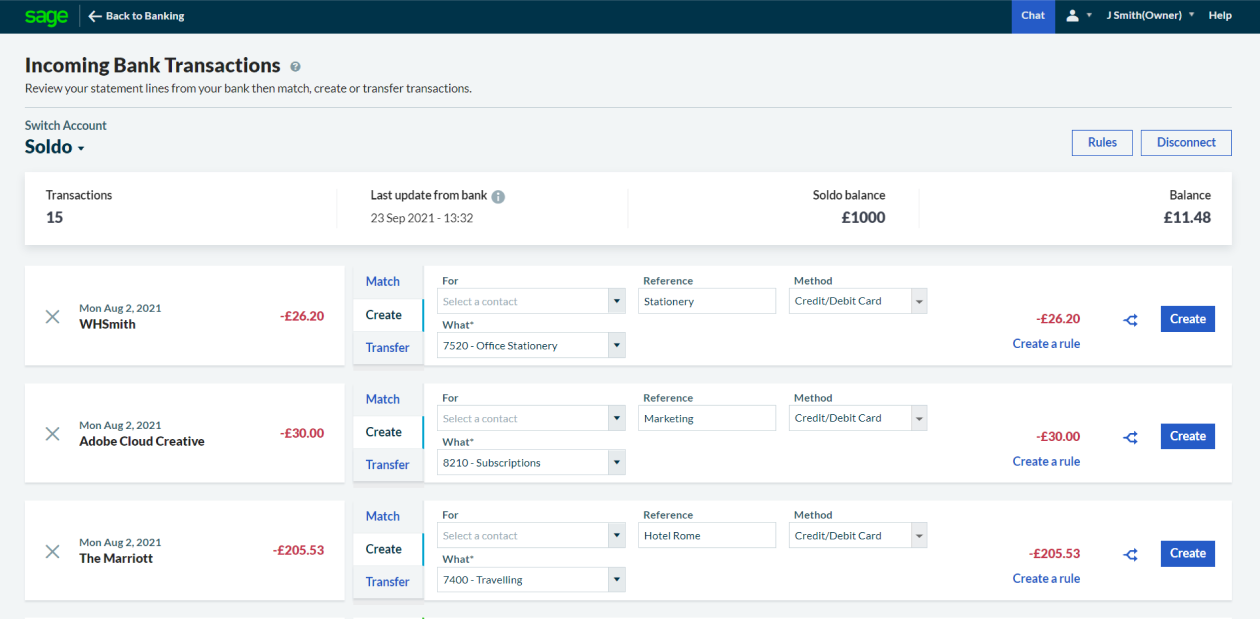Click the Transactions count 15

point(54,217)
